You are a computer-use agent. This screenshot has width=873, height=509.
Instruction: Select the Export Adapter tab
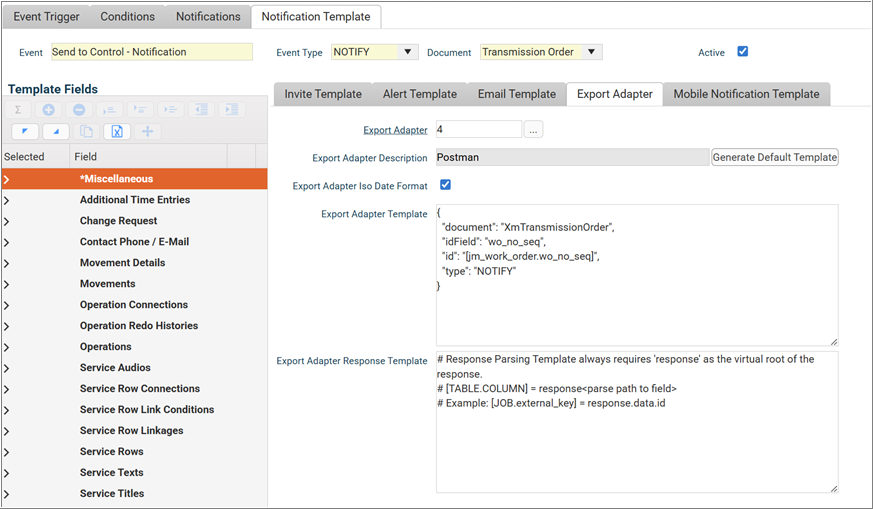615,94
